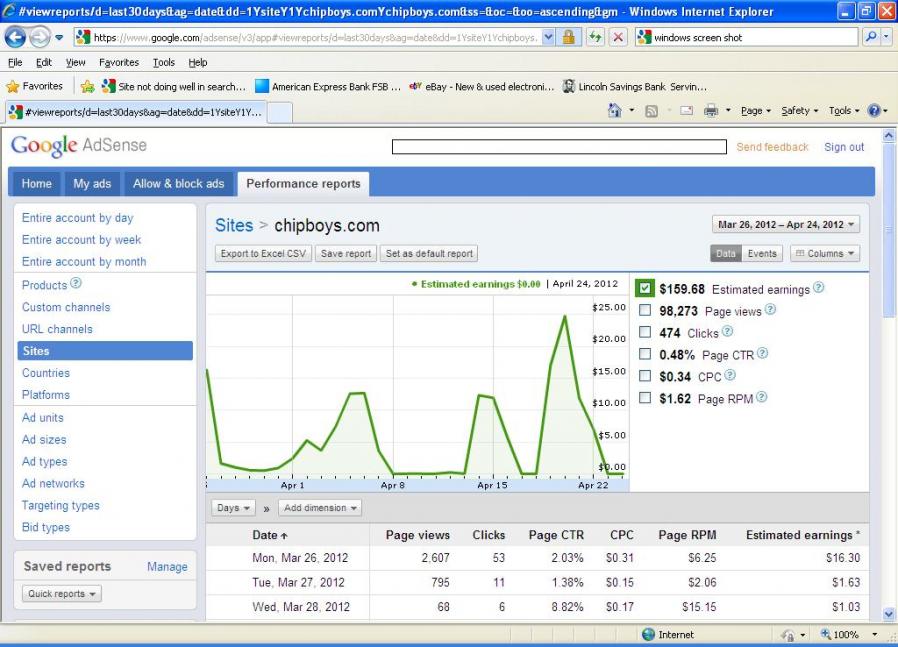Click the AdSense search input field
Viewport: 898px width, 647px height.
(559, 147)
